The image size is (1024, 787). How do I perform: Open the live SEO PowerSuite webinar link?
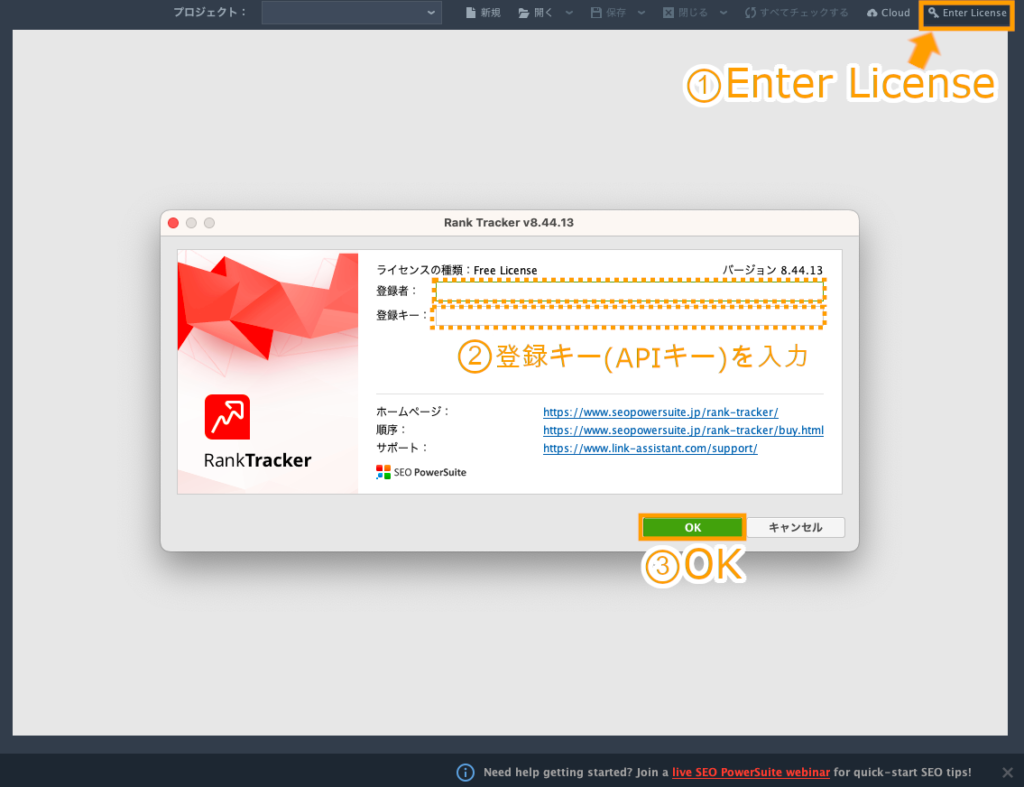[x=751, y=772]
